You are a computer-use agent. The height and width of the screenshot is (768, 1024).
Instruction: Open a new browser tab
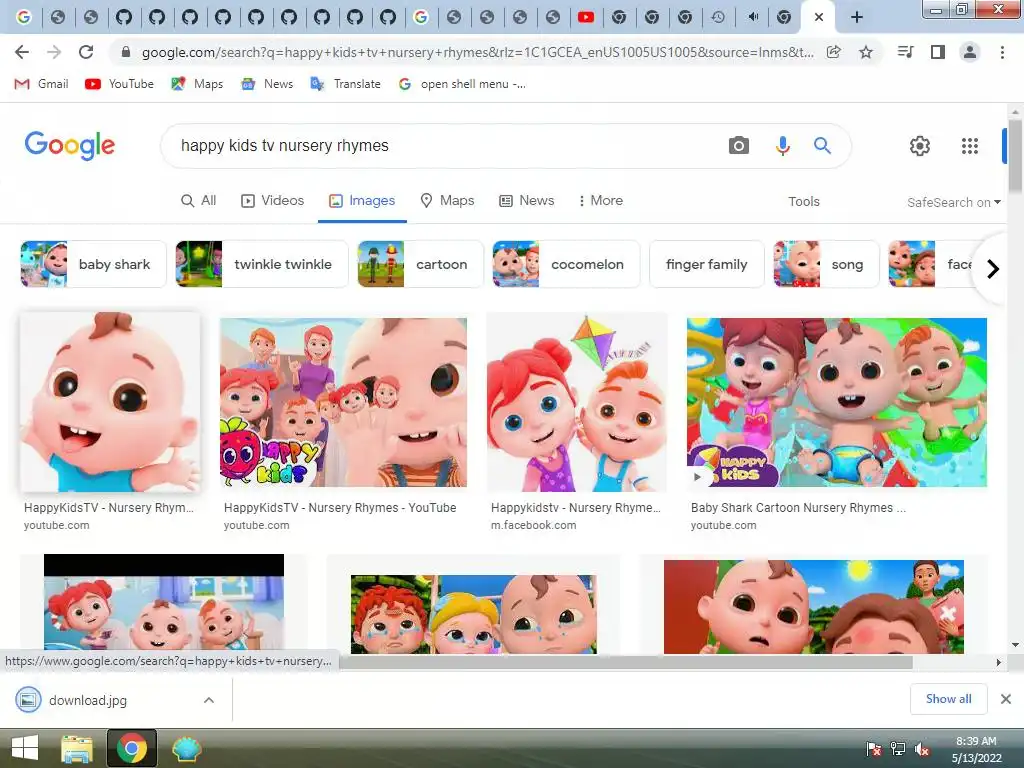(x=857, y=17)
